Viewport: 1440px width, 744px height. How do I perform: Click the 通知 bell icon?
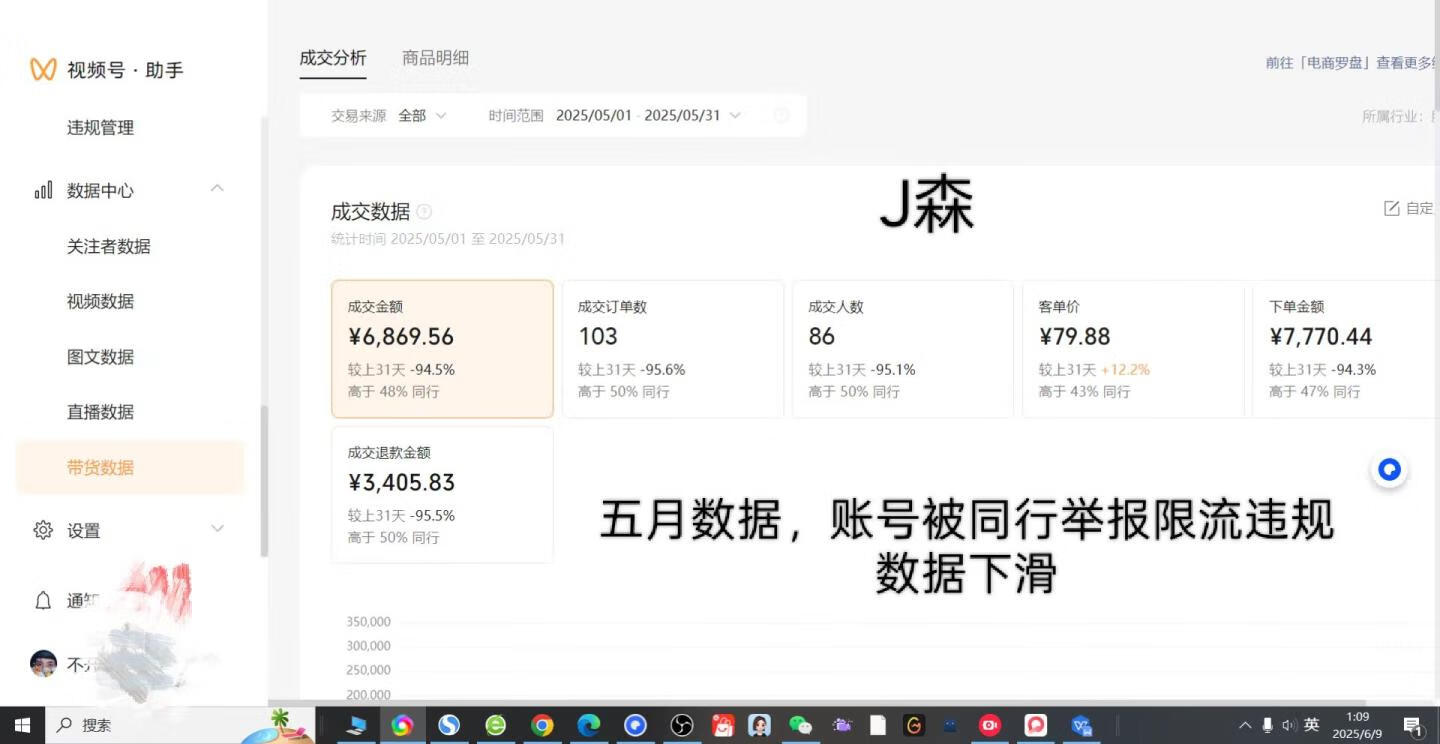tap(42, 600)
